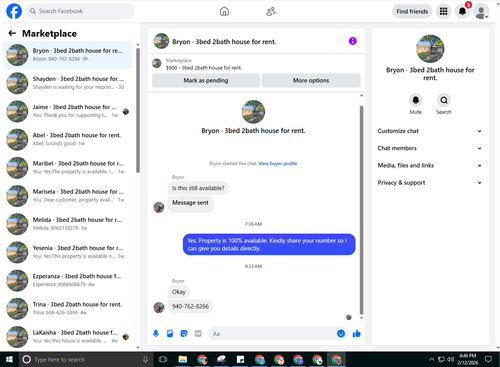Attach a photo with image icon
The image size is (500, 367).
pos(170,333)
